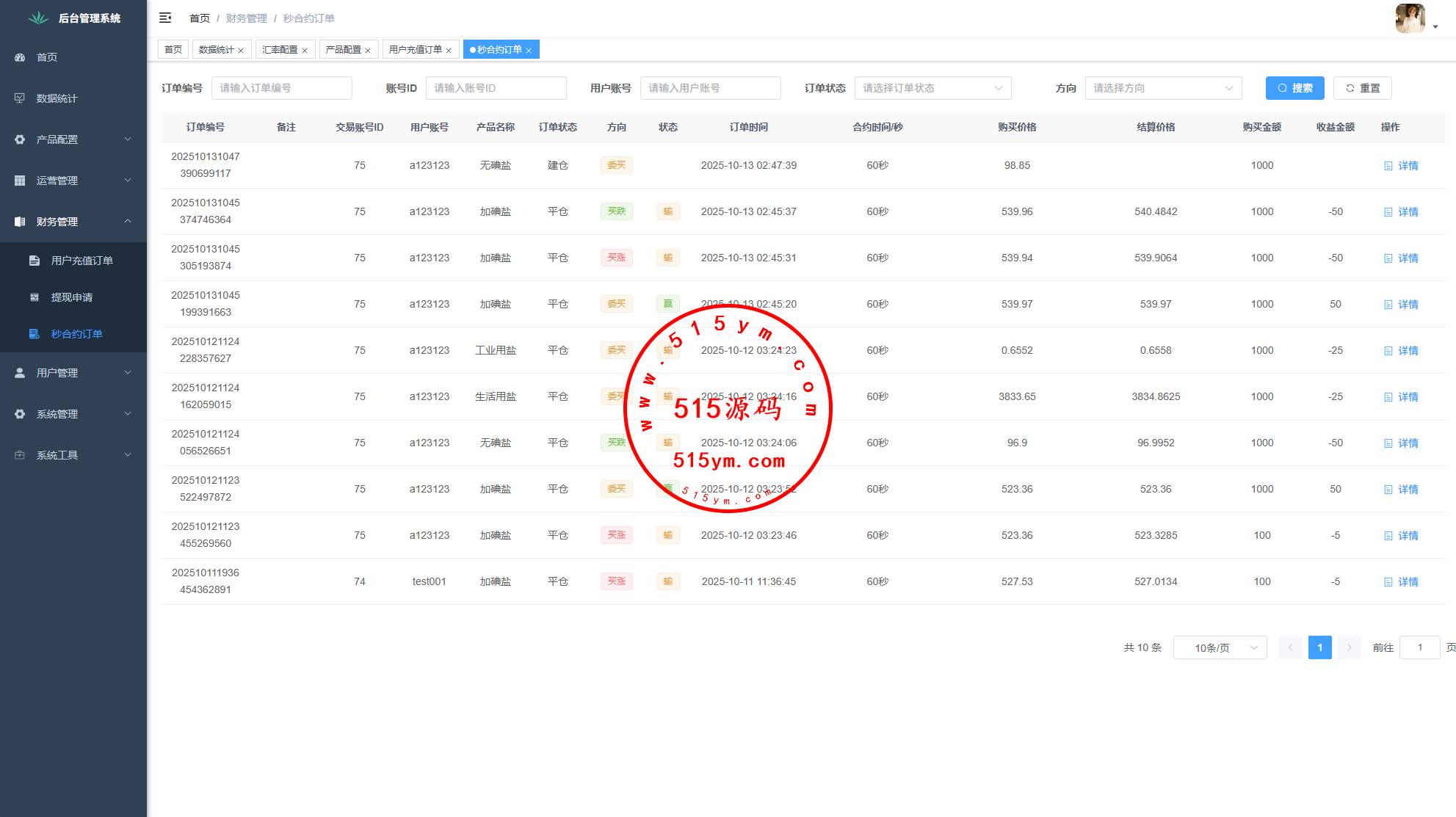Expand the 用户管理 sidebar menu

point(73,373)
